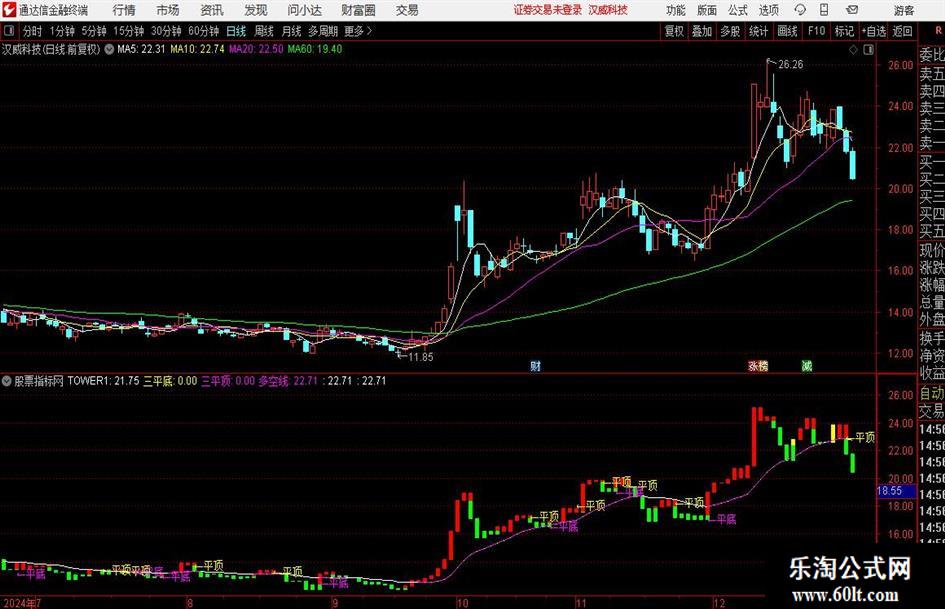Open the F10 company info button
Viewport: 945px width, 609px height.
[x=817, y=31]
